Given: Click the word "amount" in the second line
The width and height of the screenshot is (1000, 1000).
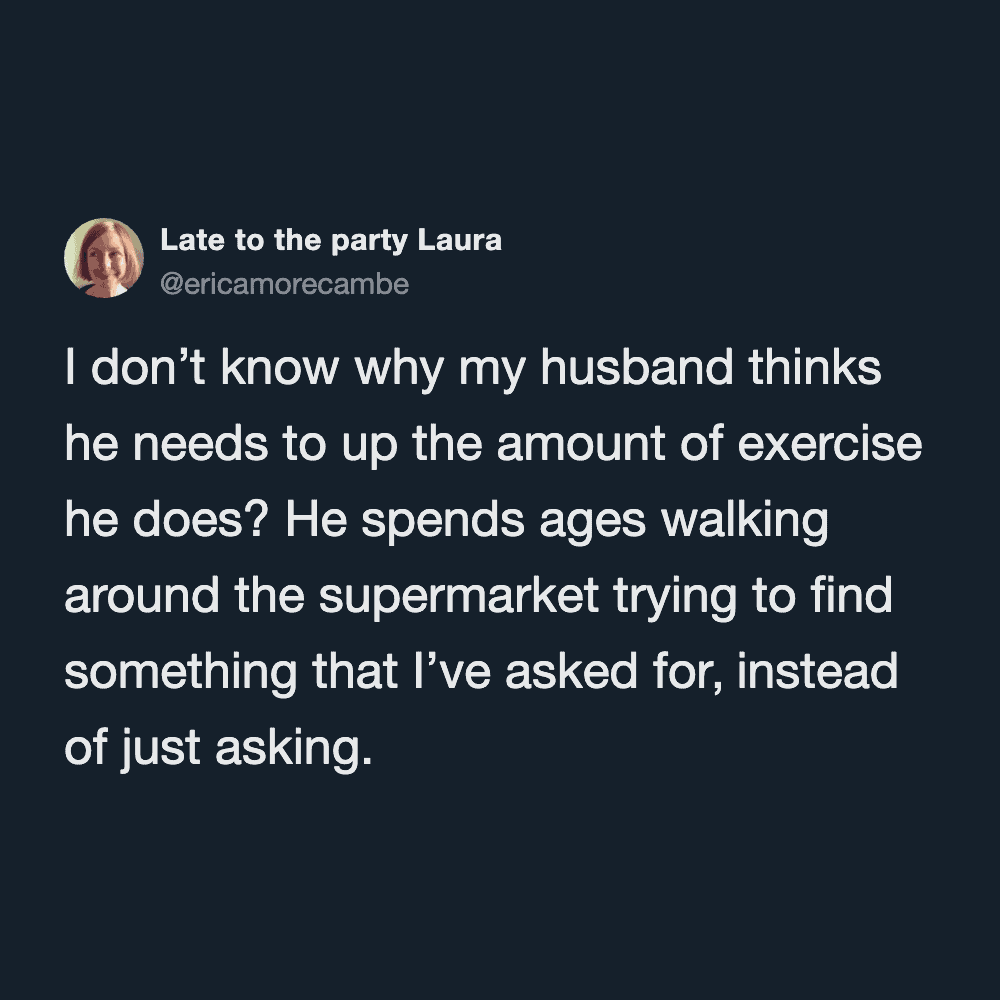Looking at the screenshot, I should 583,445.
